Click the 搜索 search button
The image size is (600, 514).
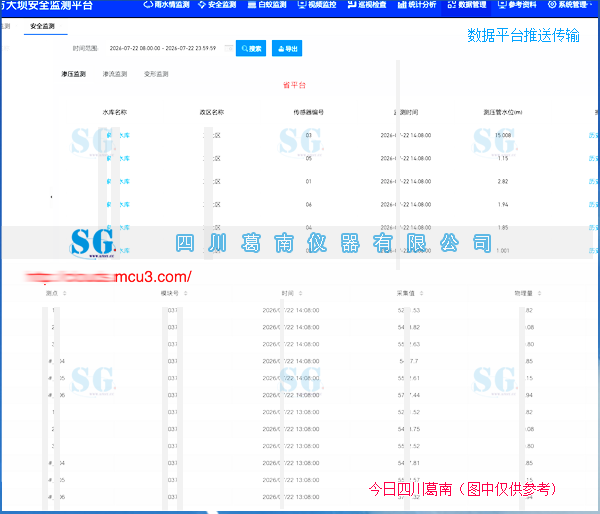(x=251, y=48)
